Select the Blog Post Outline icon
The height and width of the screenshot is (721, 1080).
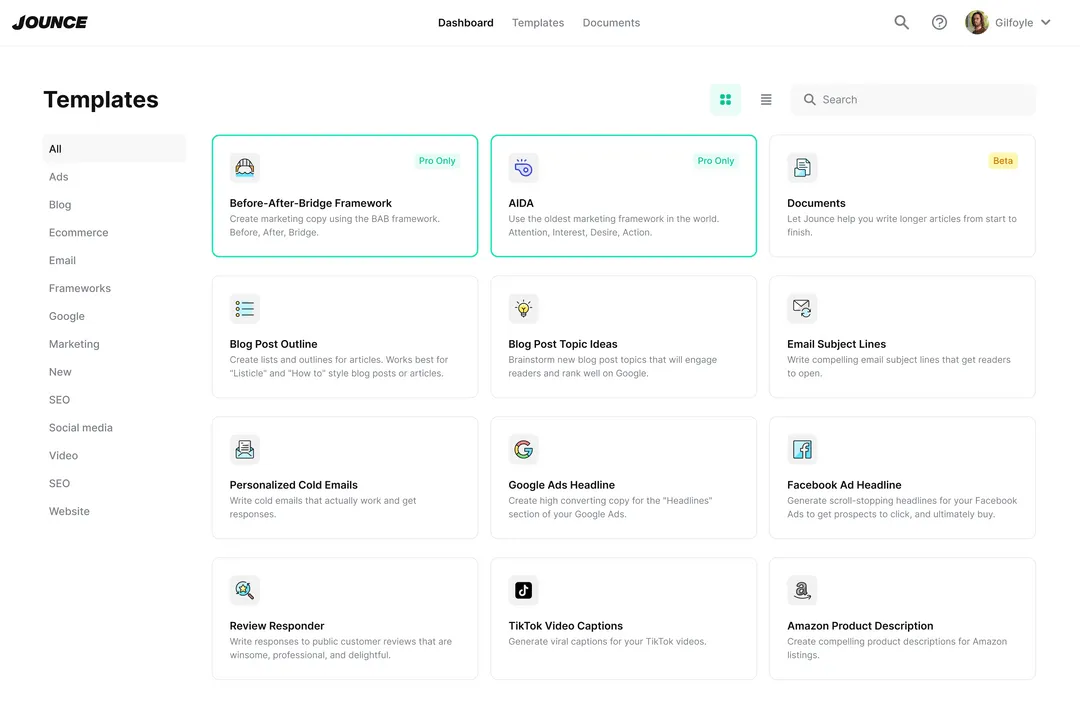(245, 308)
